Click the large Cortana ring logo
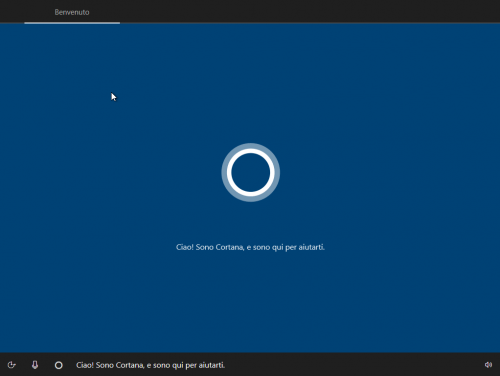Image resolution: width=500 pixels, height=376 pixels. (251, 172)
